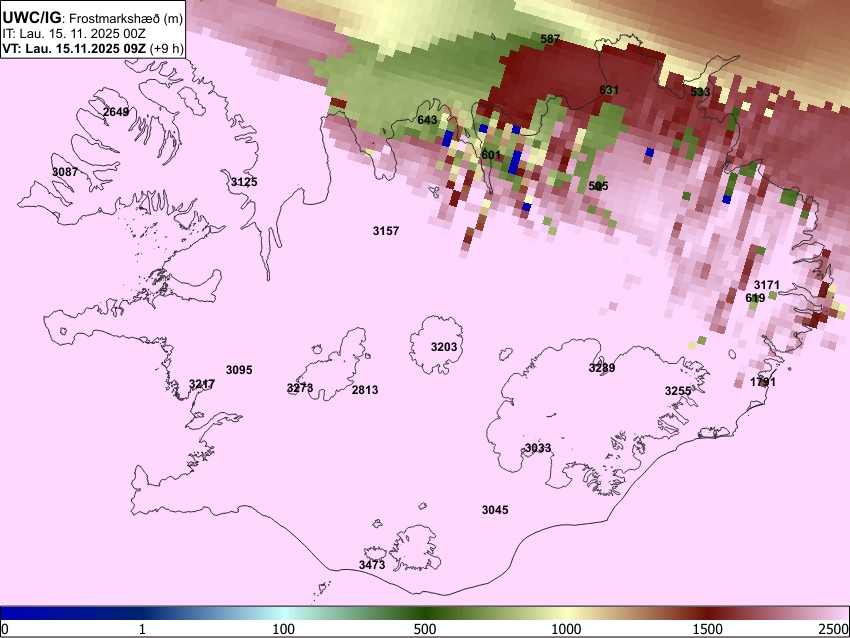Click the value 3045 in the south
This screenshot has width=850, height=638.
pyautogui.click(x=495, y=510)
